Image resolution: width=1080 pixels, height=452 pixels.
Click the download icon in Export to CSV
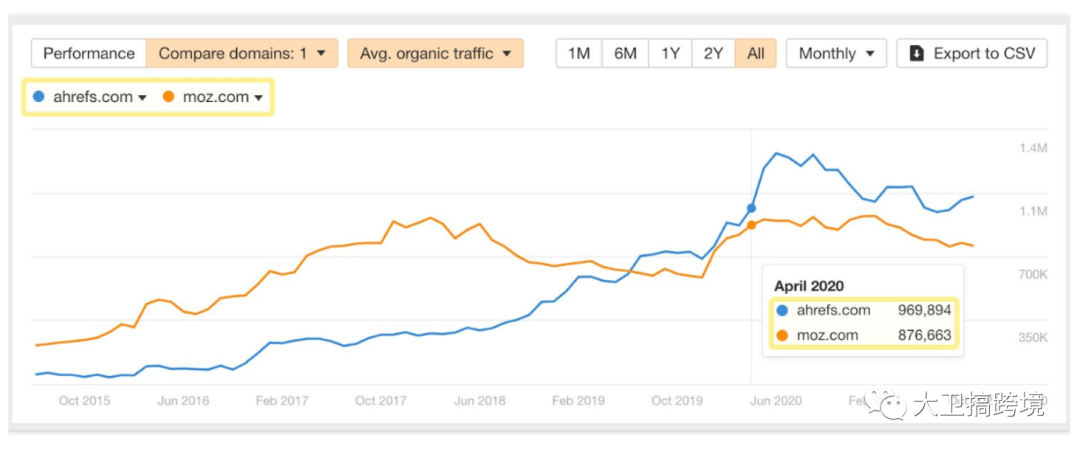coord(917,53)
